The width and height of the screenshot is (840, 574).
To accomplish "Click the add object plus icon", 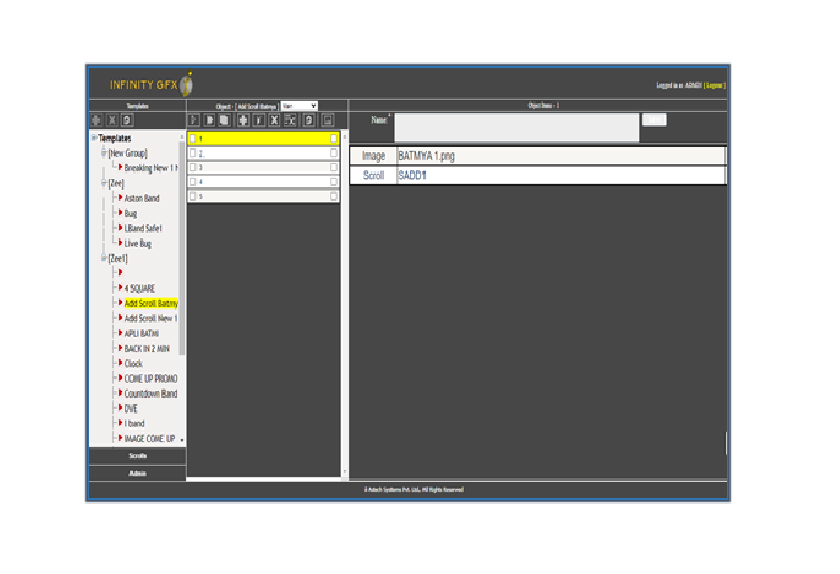I will tap(243, 120).
